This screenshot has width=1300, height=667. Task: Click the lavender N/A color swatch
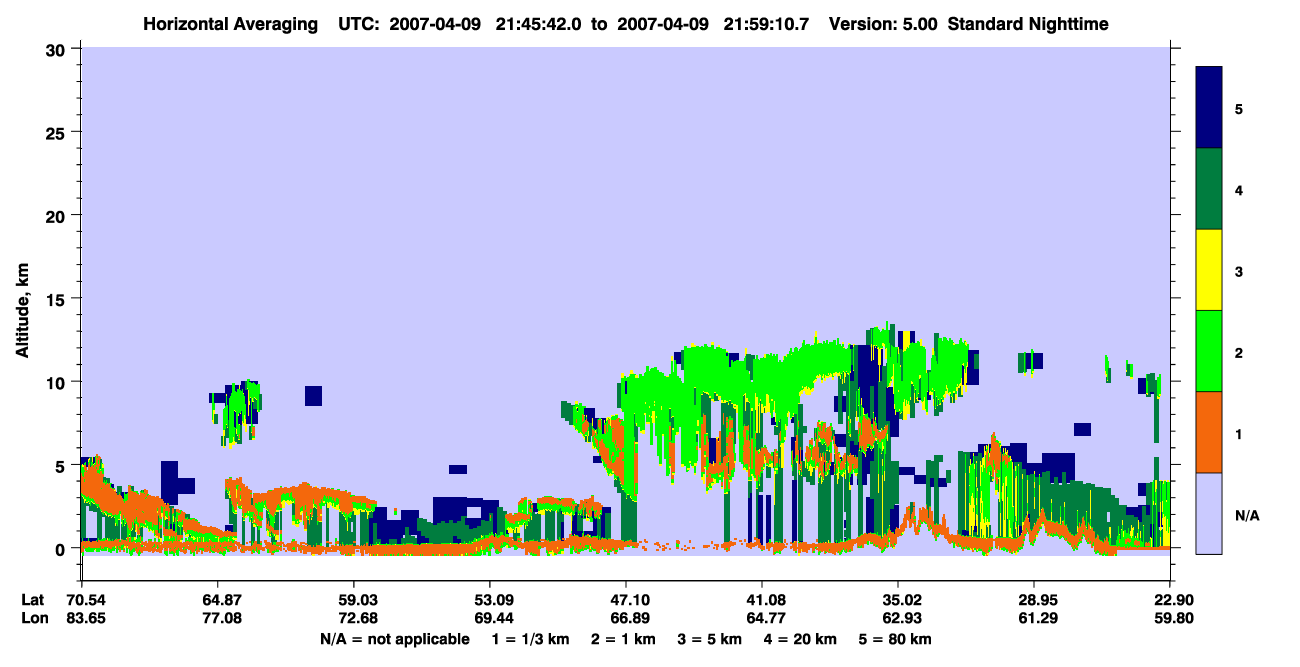pyautogui.click(x=1209, y=513)
